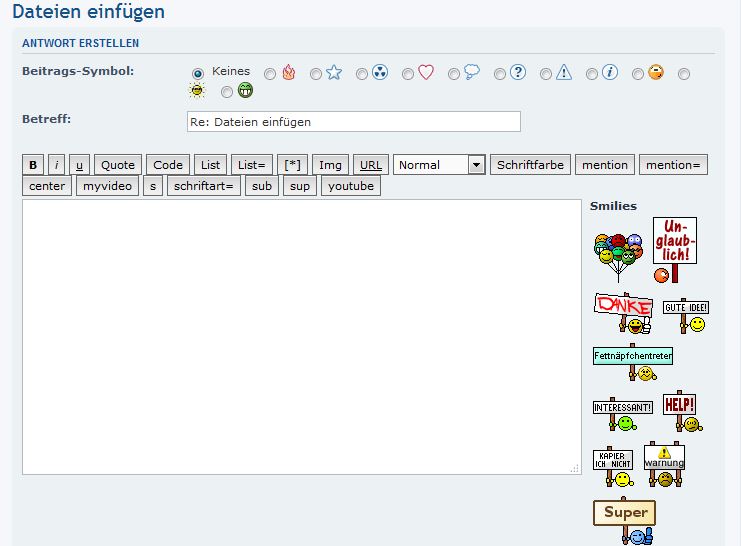Insert a List= ordered tag
741x546 pixels.
tap(252, 165)
